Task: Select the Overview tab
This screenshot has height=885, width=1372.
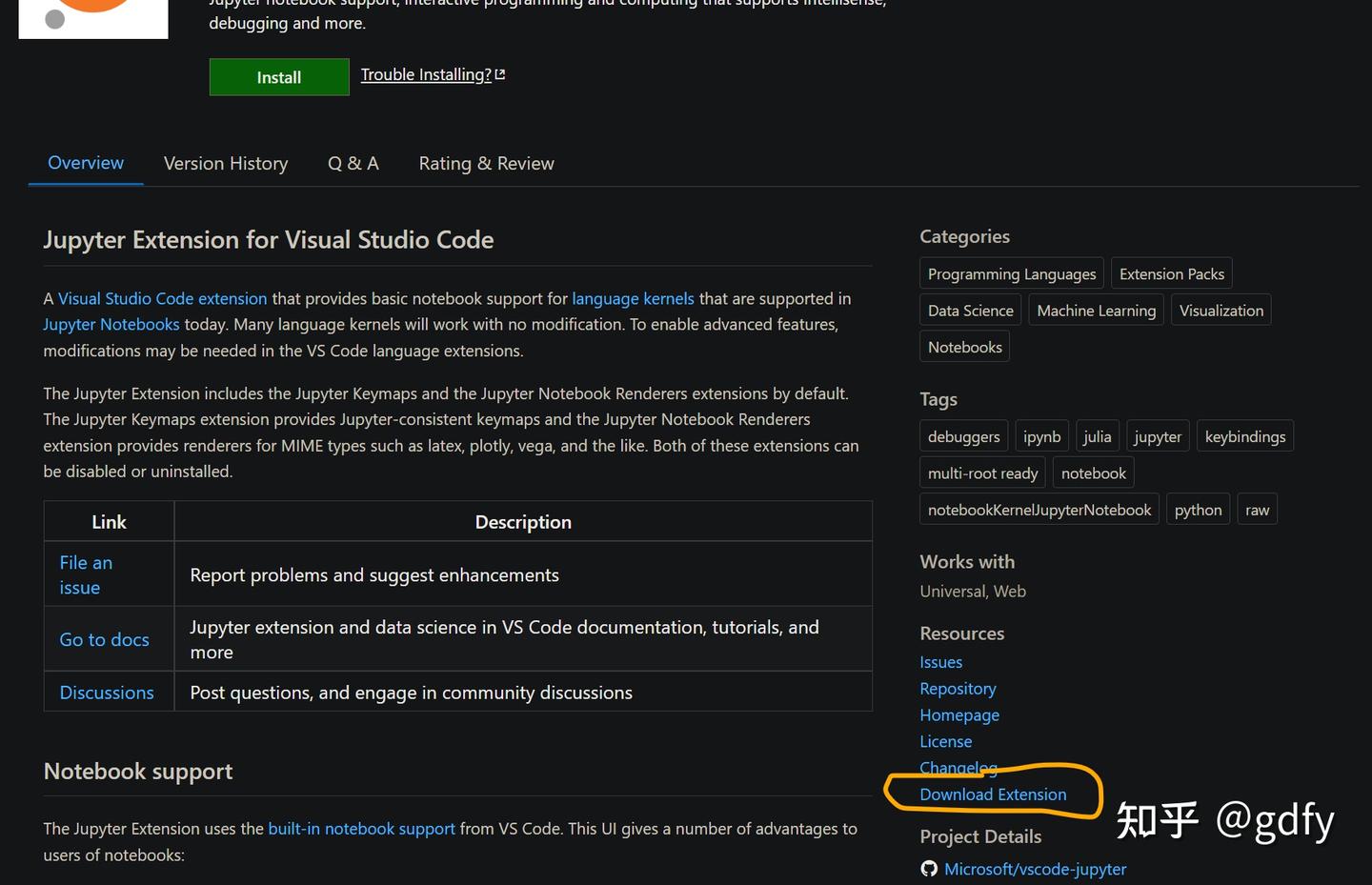Action: (x=86, y=163)
